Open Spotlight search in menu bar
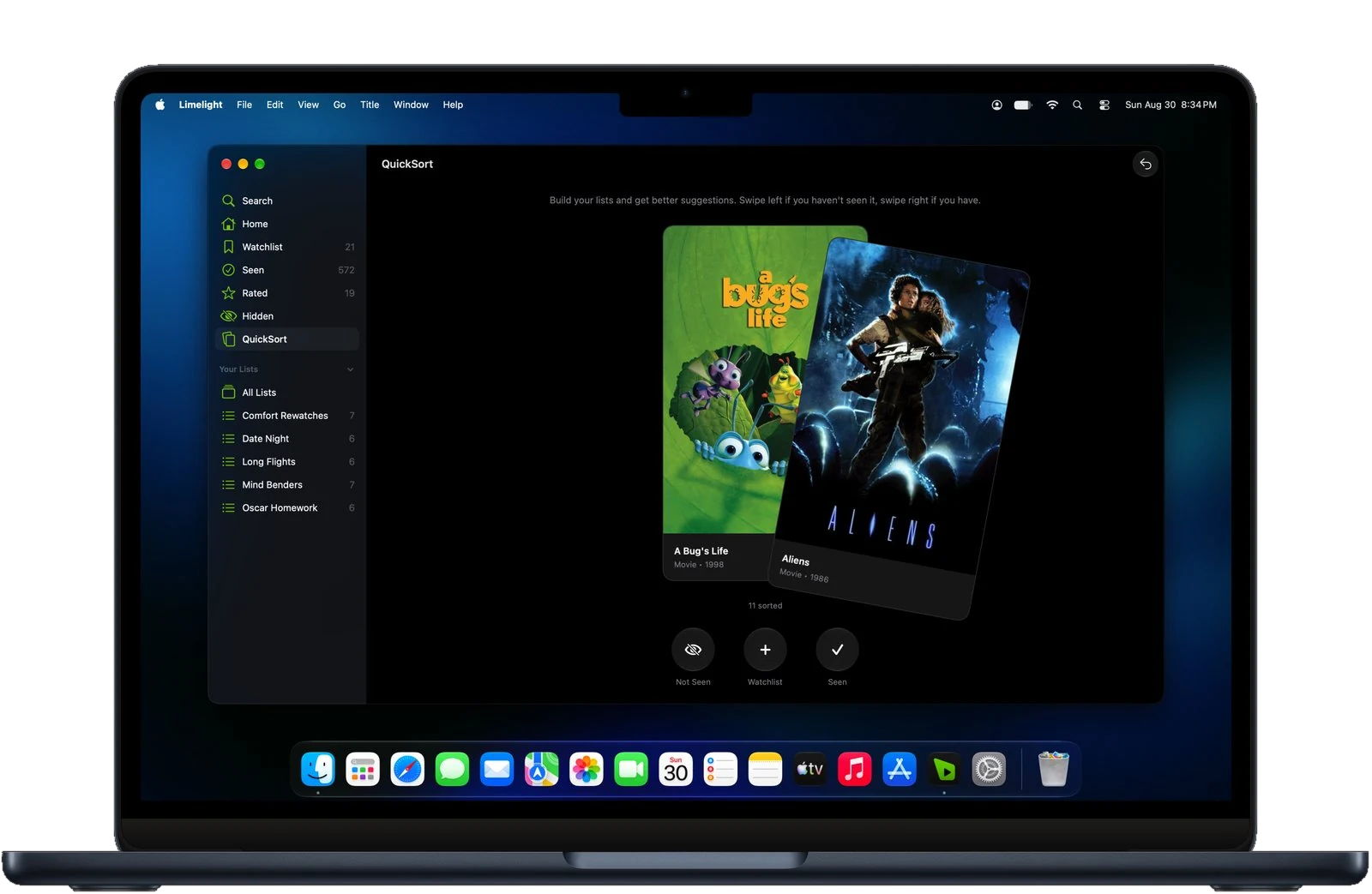1372x894 pixels. [1078, 105]
